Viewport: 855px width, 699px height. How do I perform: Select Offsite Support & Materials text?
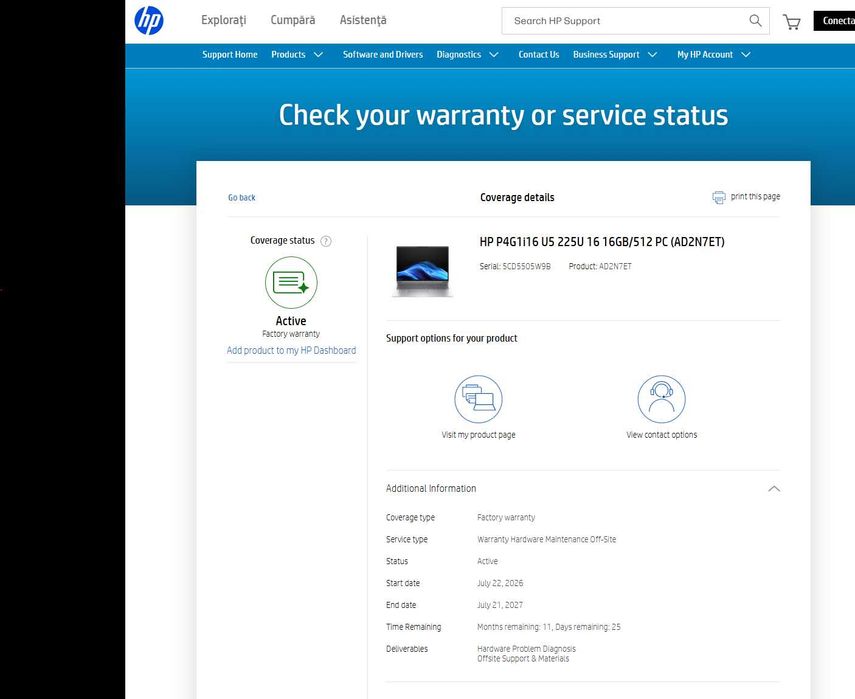coord(523,659)
